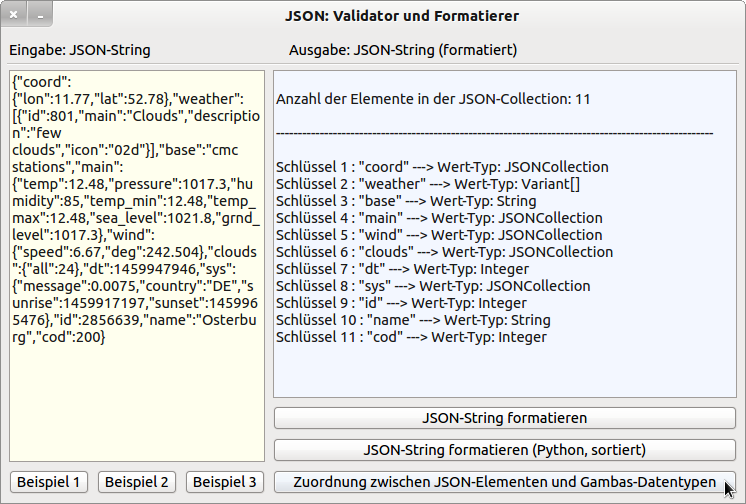The image size is (746, 504).
Task: Run 'JSON-String formatieren (Python, sortiert)'
Action: 504,449
